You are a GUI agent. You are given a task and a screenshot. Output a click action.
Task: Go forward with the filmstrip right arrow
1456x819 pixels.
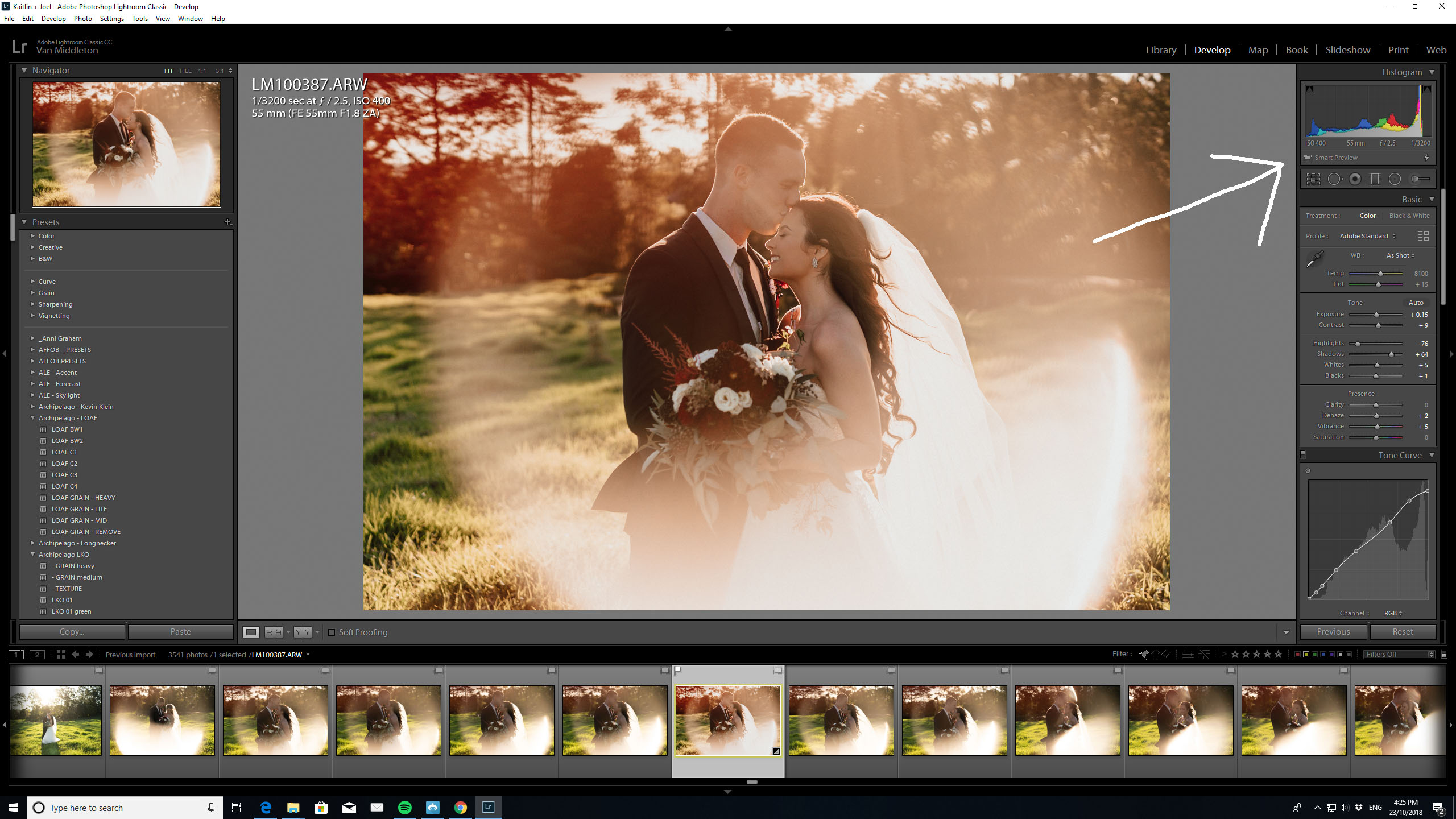coord(89,655)
